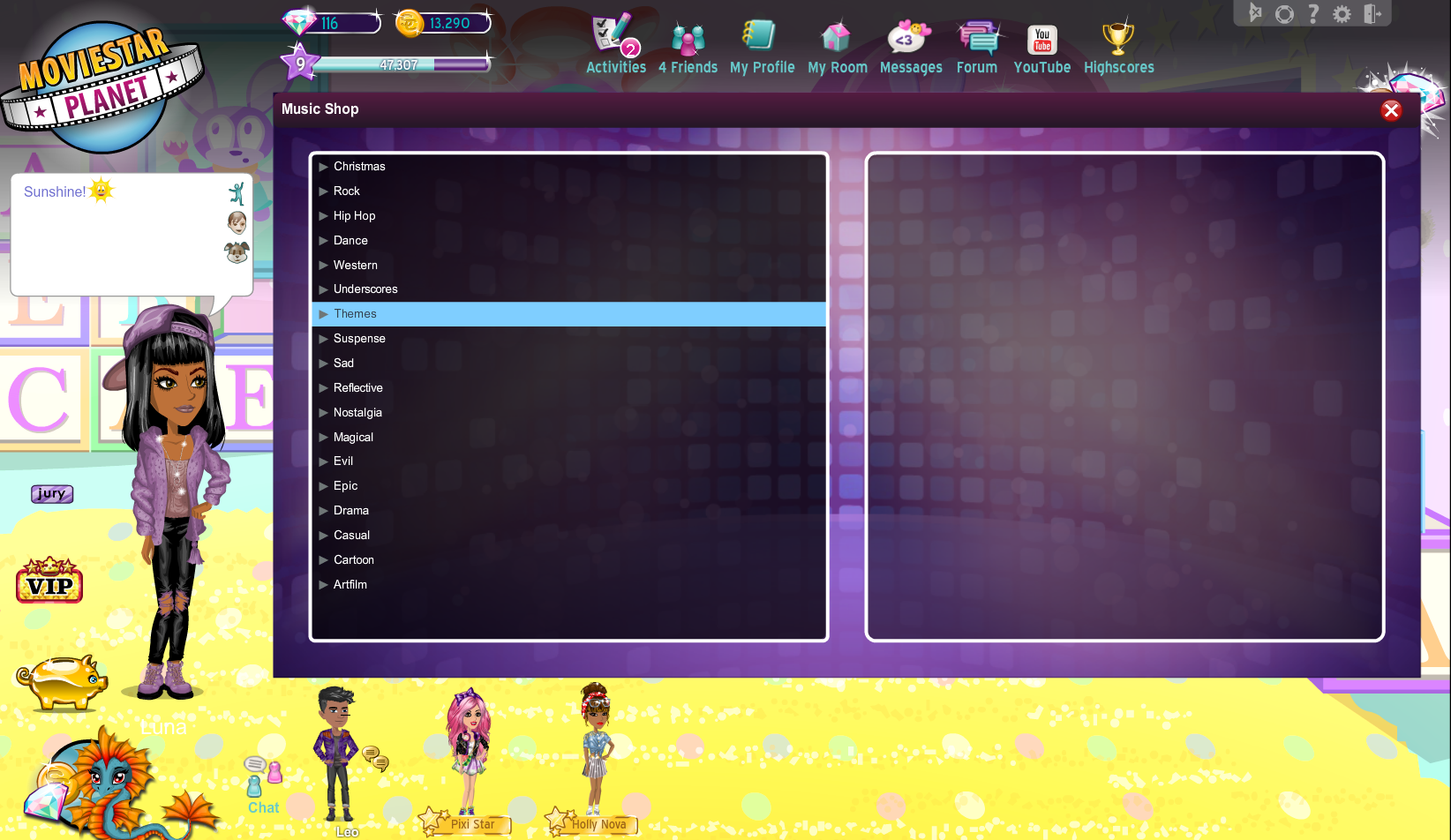The image size is (1451, 840).
Task: Click the jury badge button
Action: 52,494
